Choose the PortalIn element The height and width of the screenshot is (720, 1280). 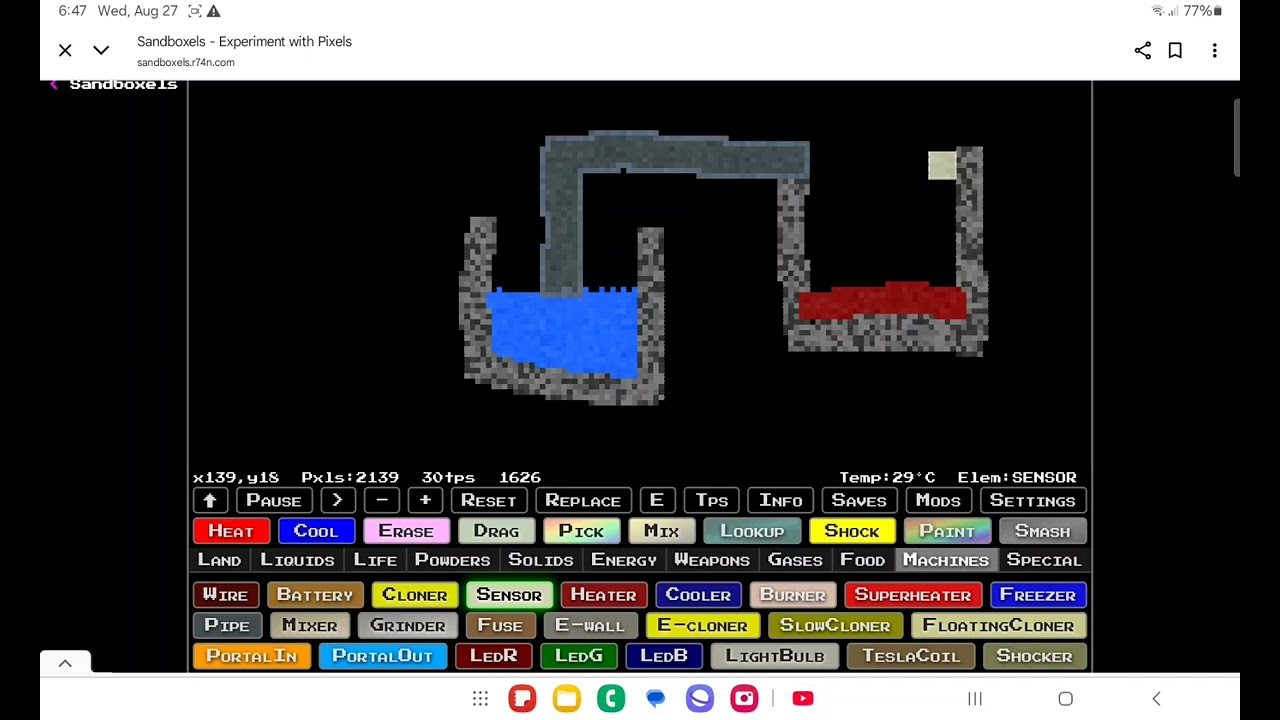[251, 656]
